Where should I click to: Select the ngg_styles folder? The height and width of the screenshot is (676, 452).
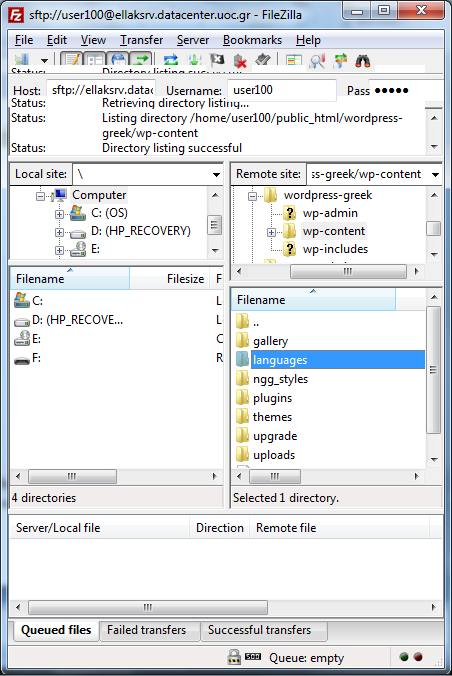272,379
